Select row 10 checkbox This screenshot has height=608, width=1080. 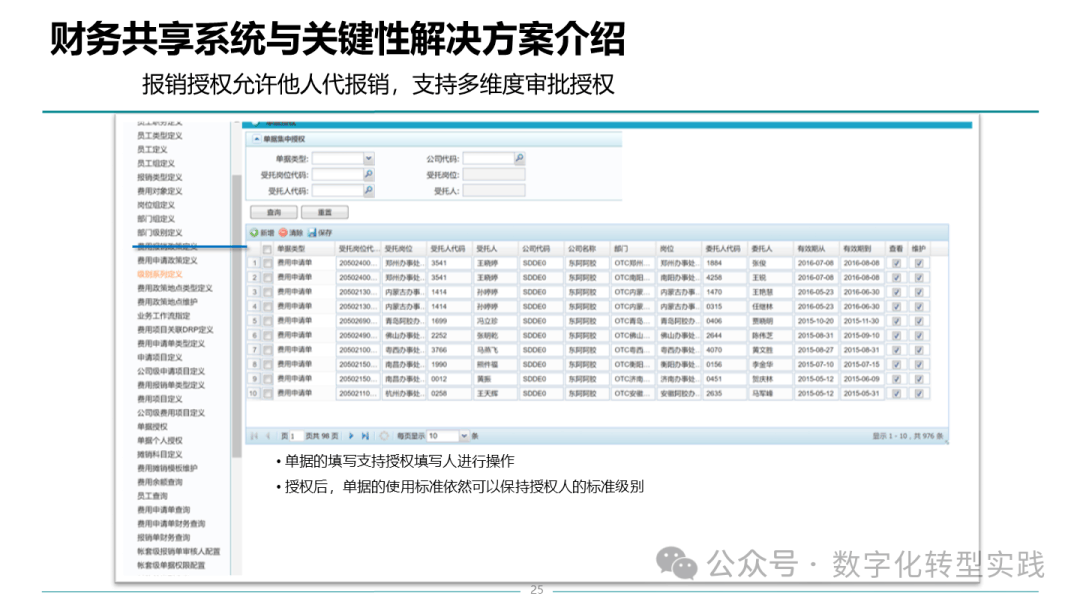point(267,394)
